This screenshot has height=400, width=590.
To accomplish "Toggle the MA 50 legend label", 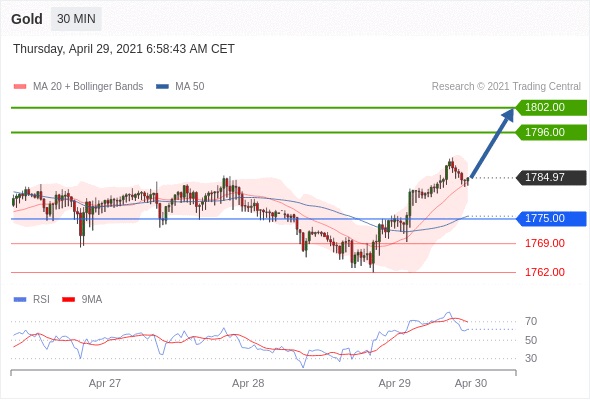I will tap(190, 87).
